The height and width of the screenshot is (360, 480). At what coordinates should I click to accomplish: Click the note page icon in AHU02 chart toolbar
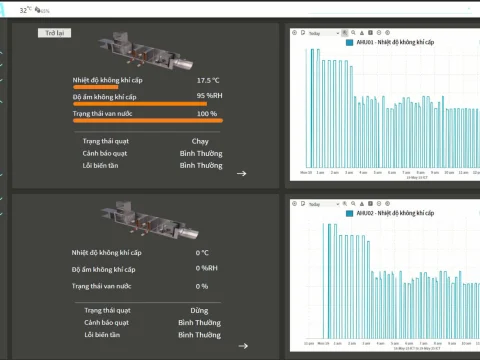point(303,204)
